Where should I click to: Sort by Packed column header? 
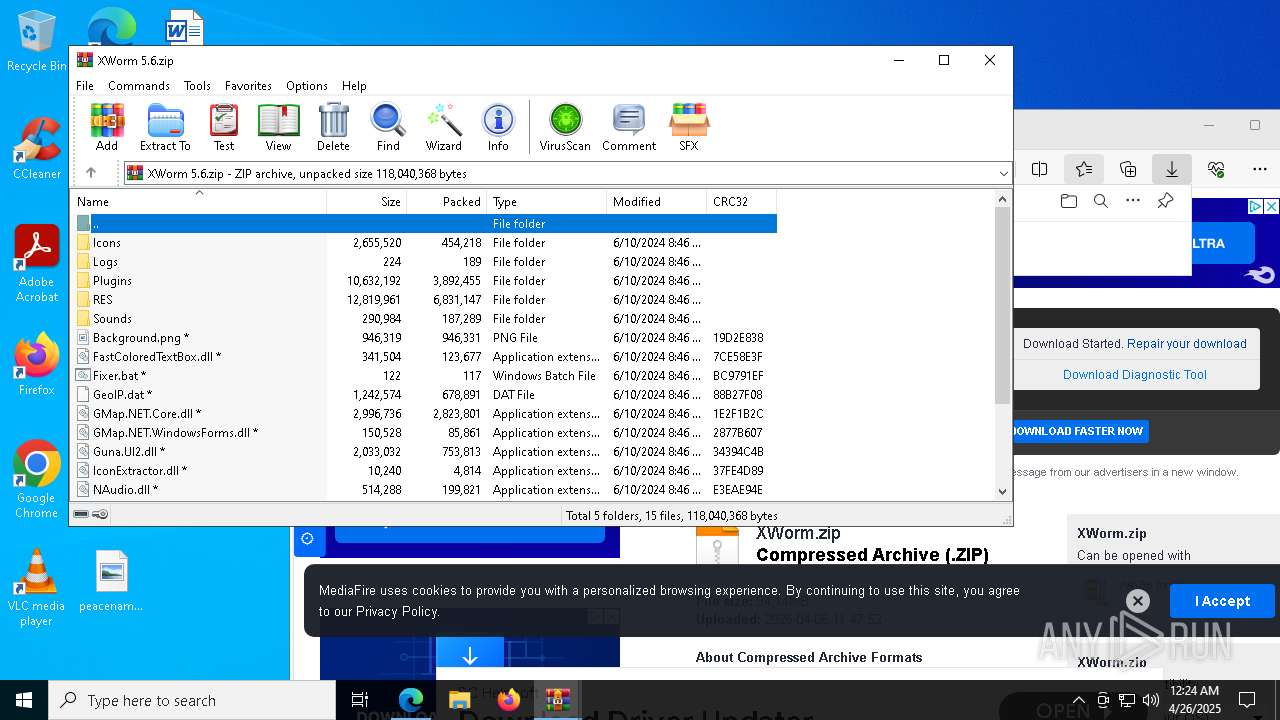coord(447,202)
